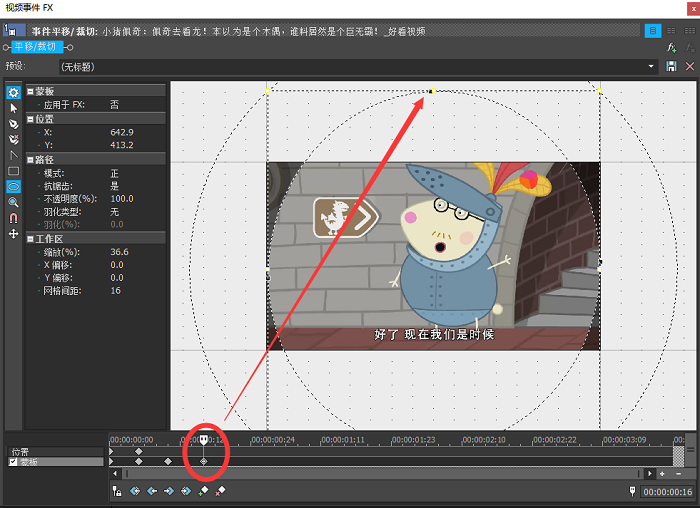The image size is (700, 508).
Task: Delete the keyframe with the red-x diamond
Action: tap(220, 491)
